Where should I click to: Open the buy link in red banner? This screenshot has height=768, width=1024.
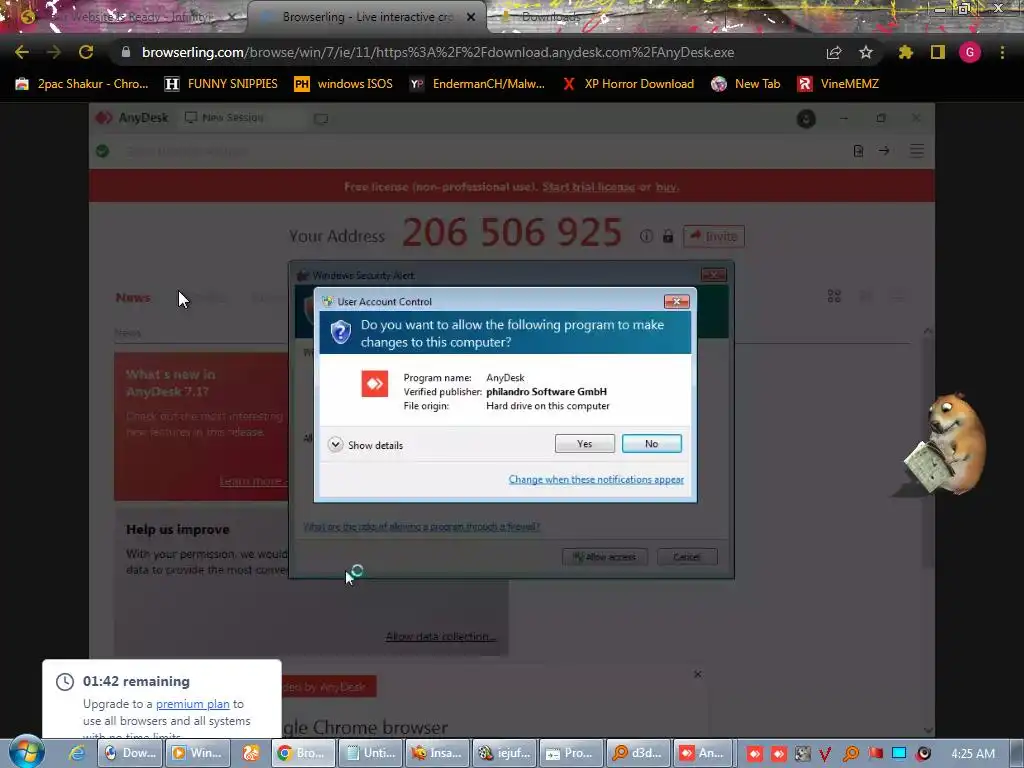point(667,187)
